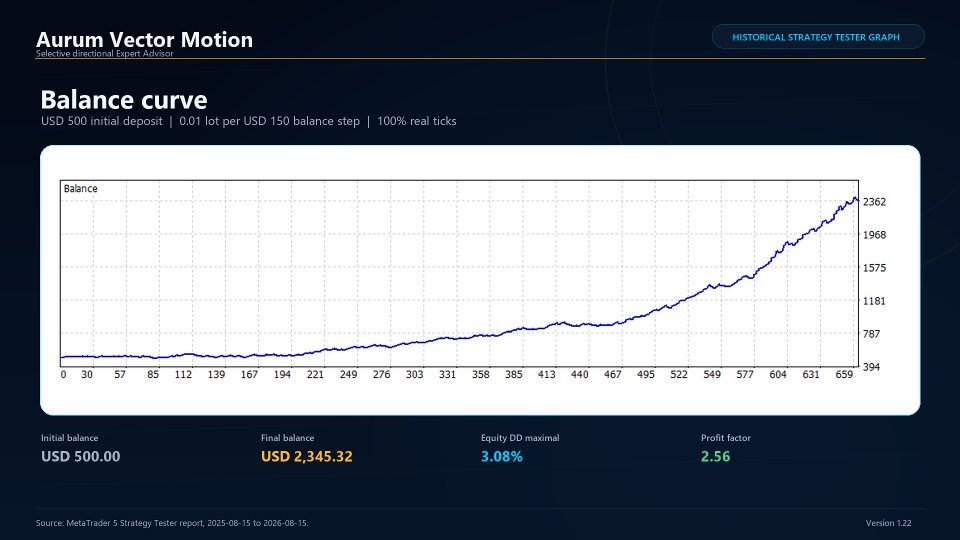Image resolution: width=960 pixels, height=540 pixels.
Task: Click the 112 x-axis label
Action: click(x=183, y=375)
